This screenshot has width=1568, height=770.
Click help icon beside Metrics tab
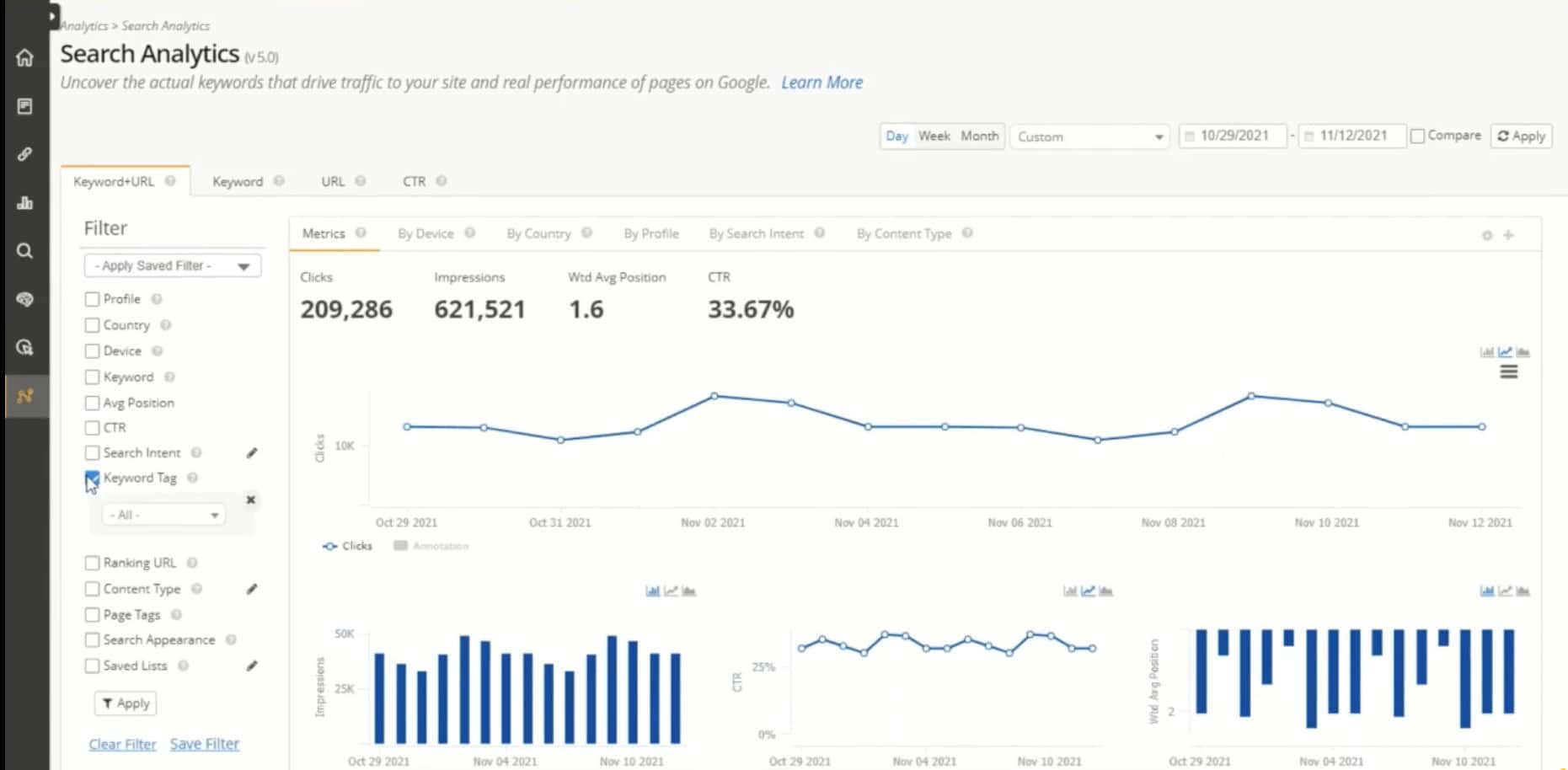(x=361, y=233)
